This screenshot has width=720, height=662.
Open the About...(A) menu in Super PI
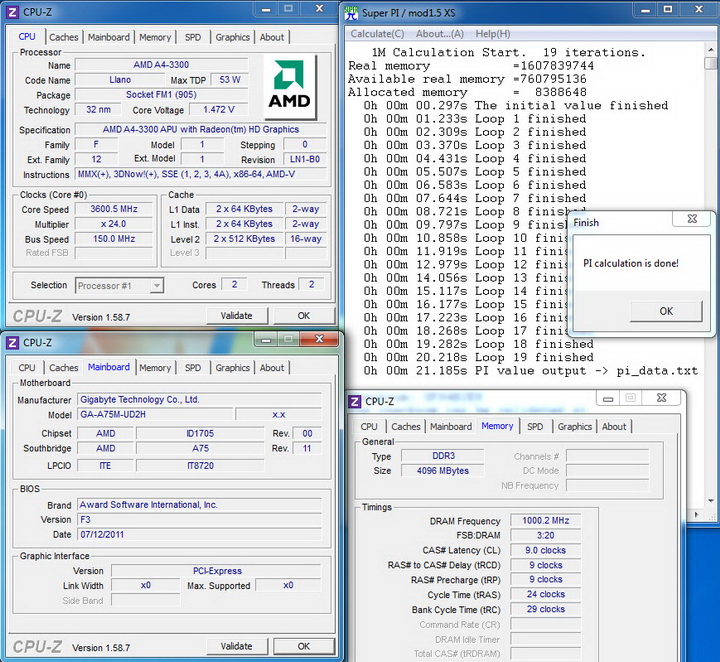[x=440, y=34]
